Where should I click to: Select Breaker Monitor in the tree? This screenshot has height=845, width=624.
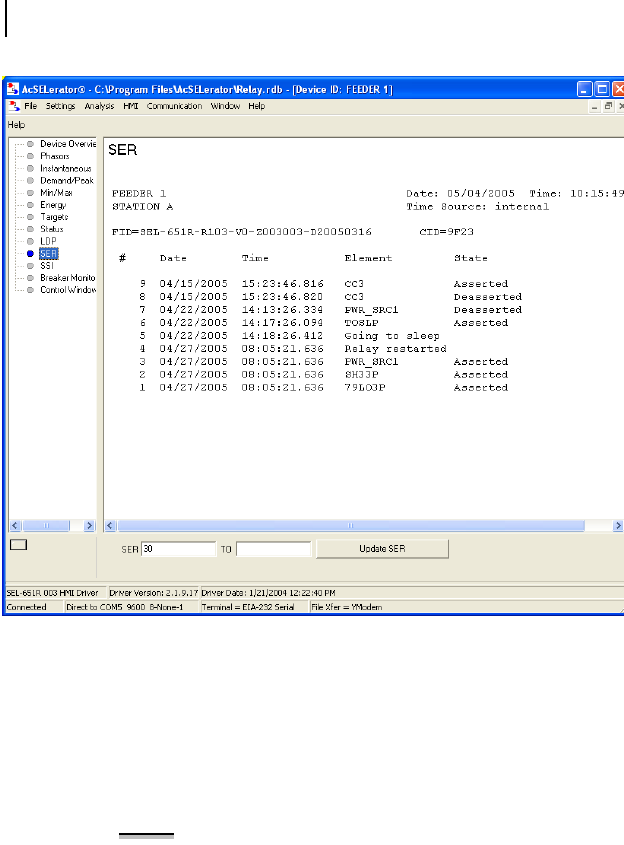[68, 278]
